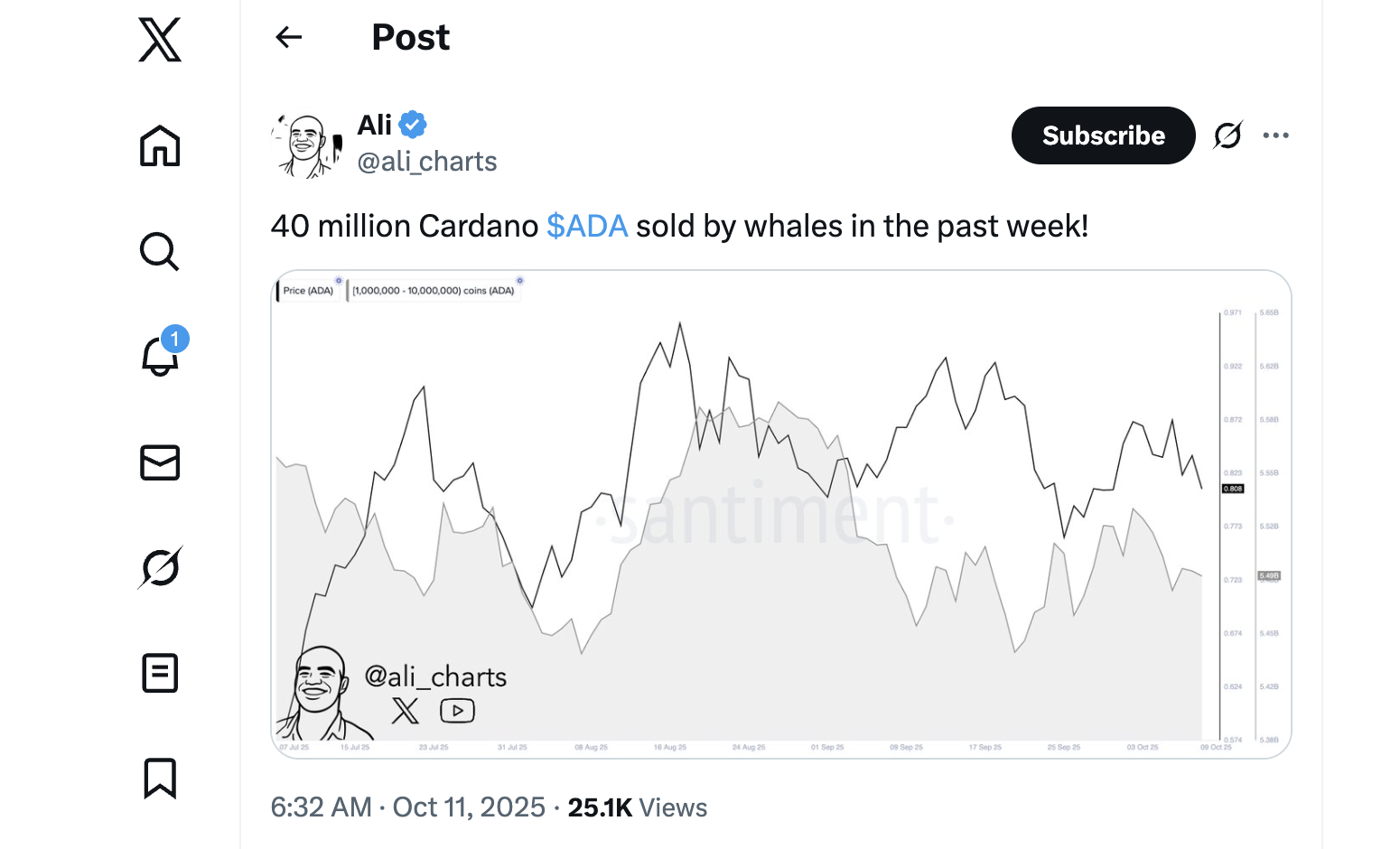Open Notifications with the bell icon
This screenshot has width=1400, height=849.
[x=160, y=357]
